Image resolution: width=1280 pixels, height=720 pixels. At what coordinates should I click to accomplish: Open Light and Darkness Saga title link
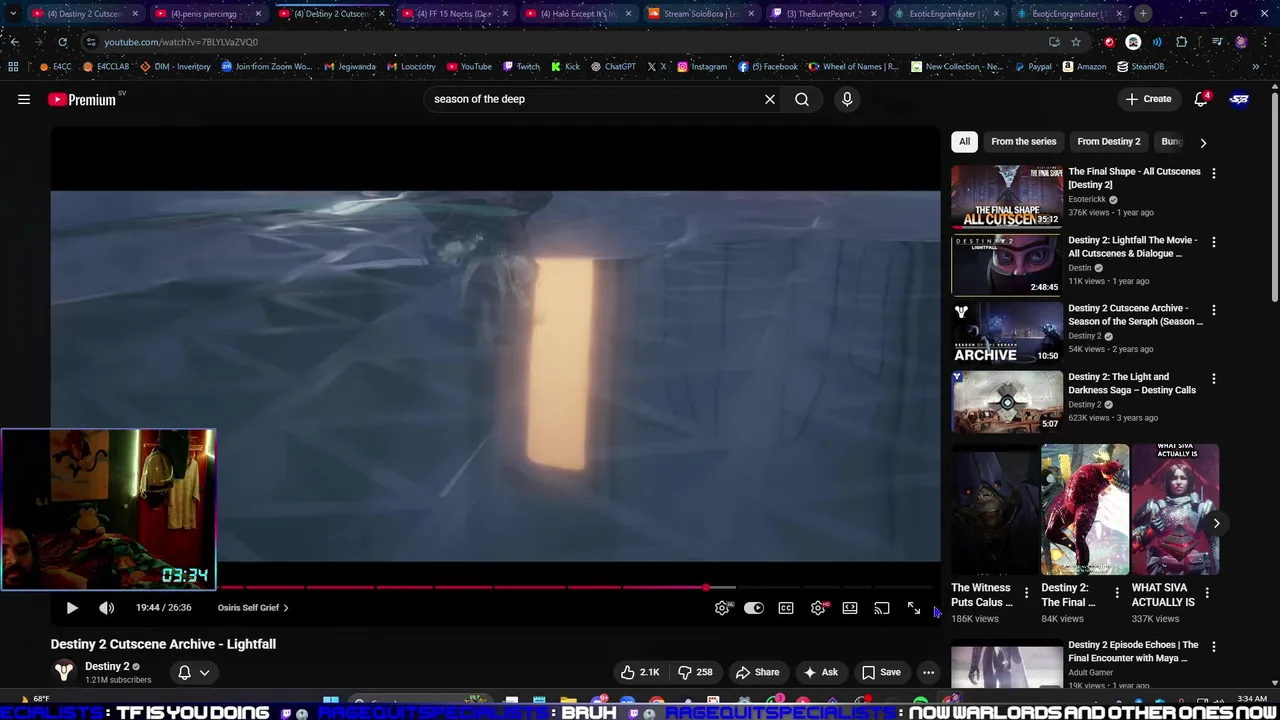pyautogui.click(x=1132, y=383)
